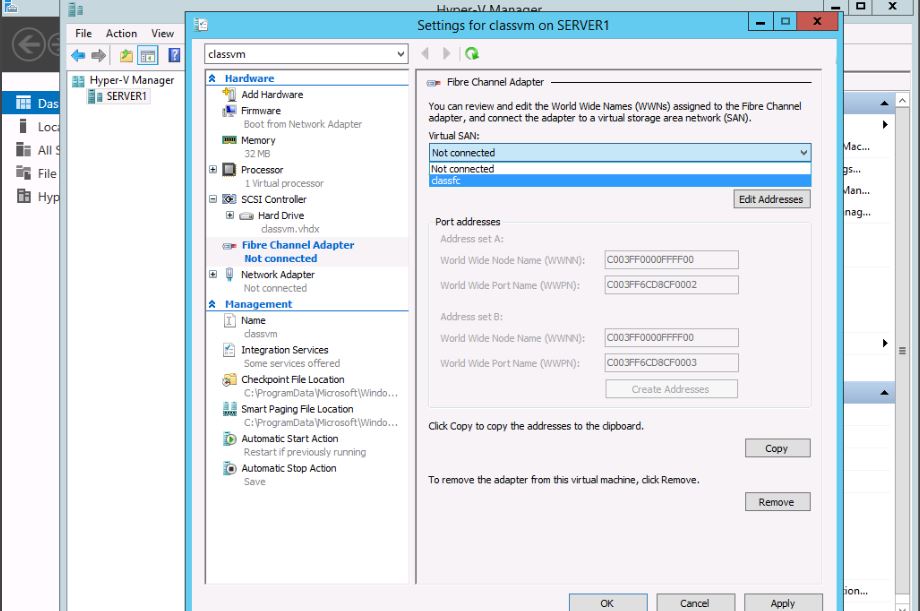The height and width of the screenshot is (611, 920).
Task: Click the blue help icon in the Hyper-V toolbar
Action: pyautogui.click(x=175, y=55)
